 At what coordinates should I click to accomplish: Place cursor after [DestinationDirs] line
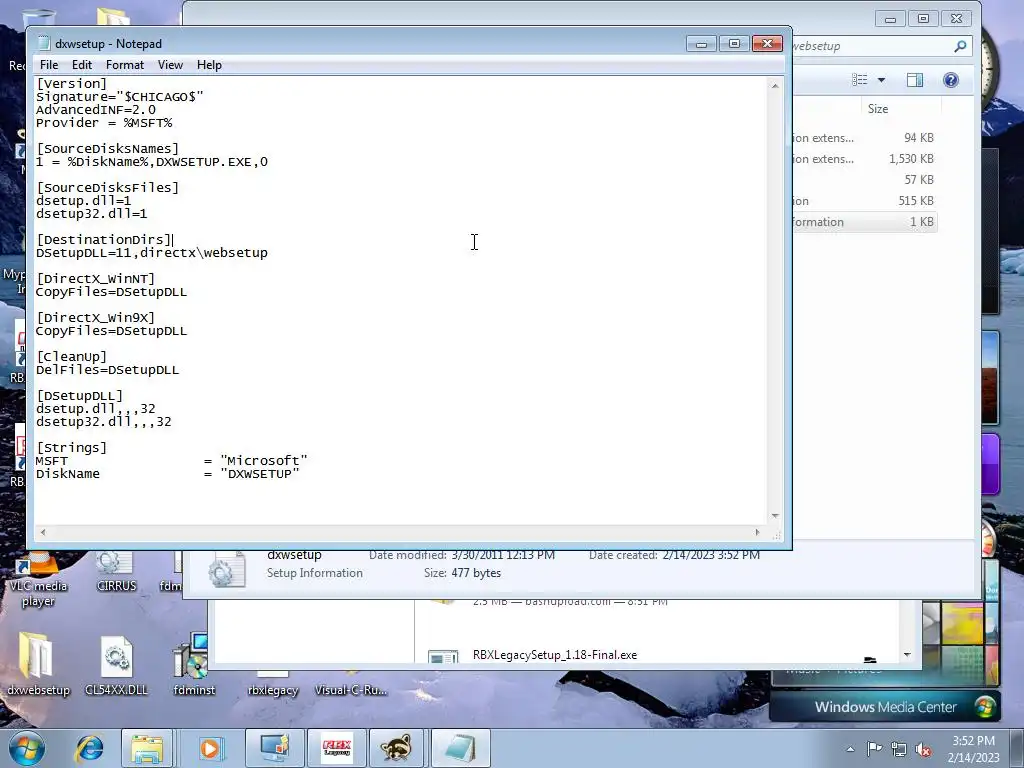(173, 240)
